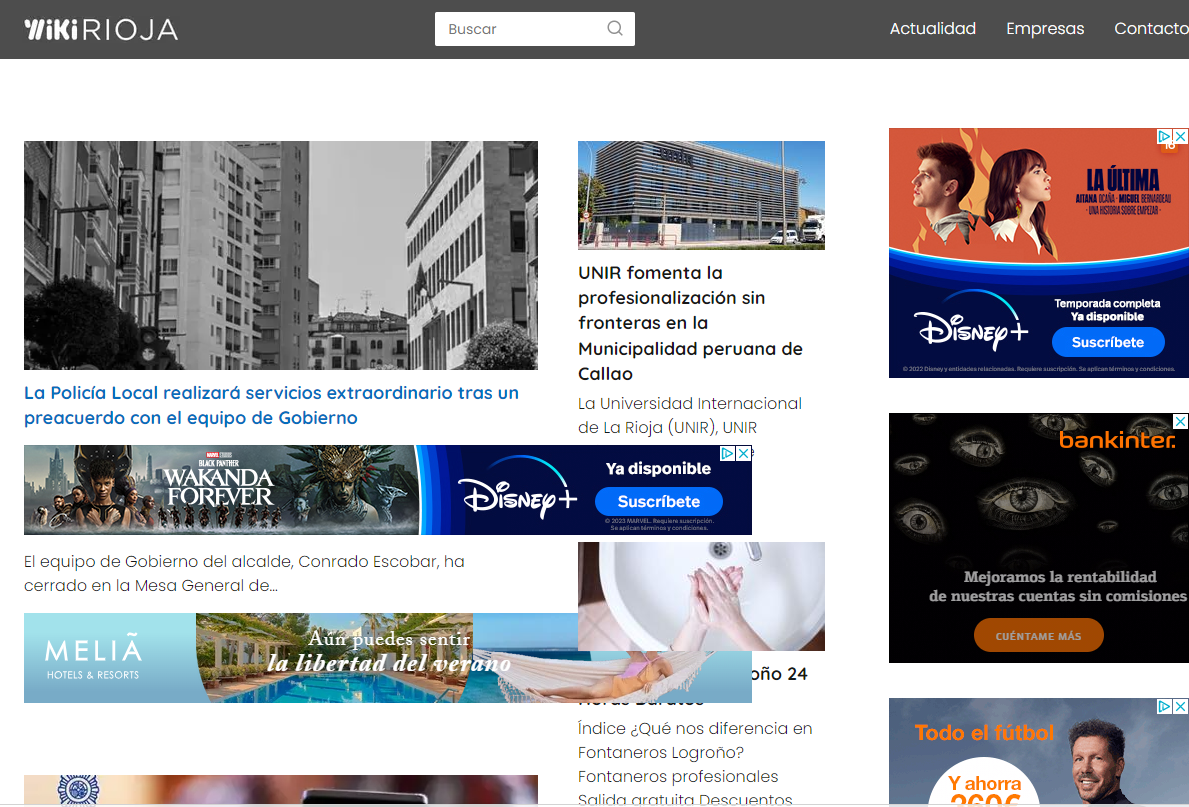This screenshot has height=807, width=1189.
Task: Open AdChoices info on La Última ad
Action: (x=1165, y=136)
